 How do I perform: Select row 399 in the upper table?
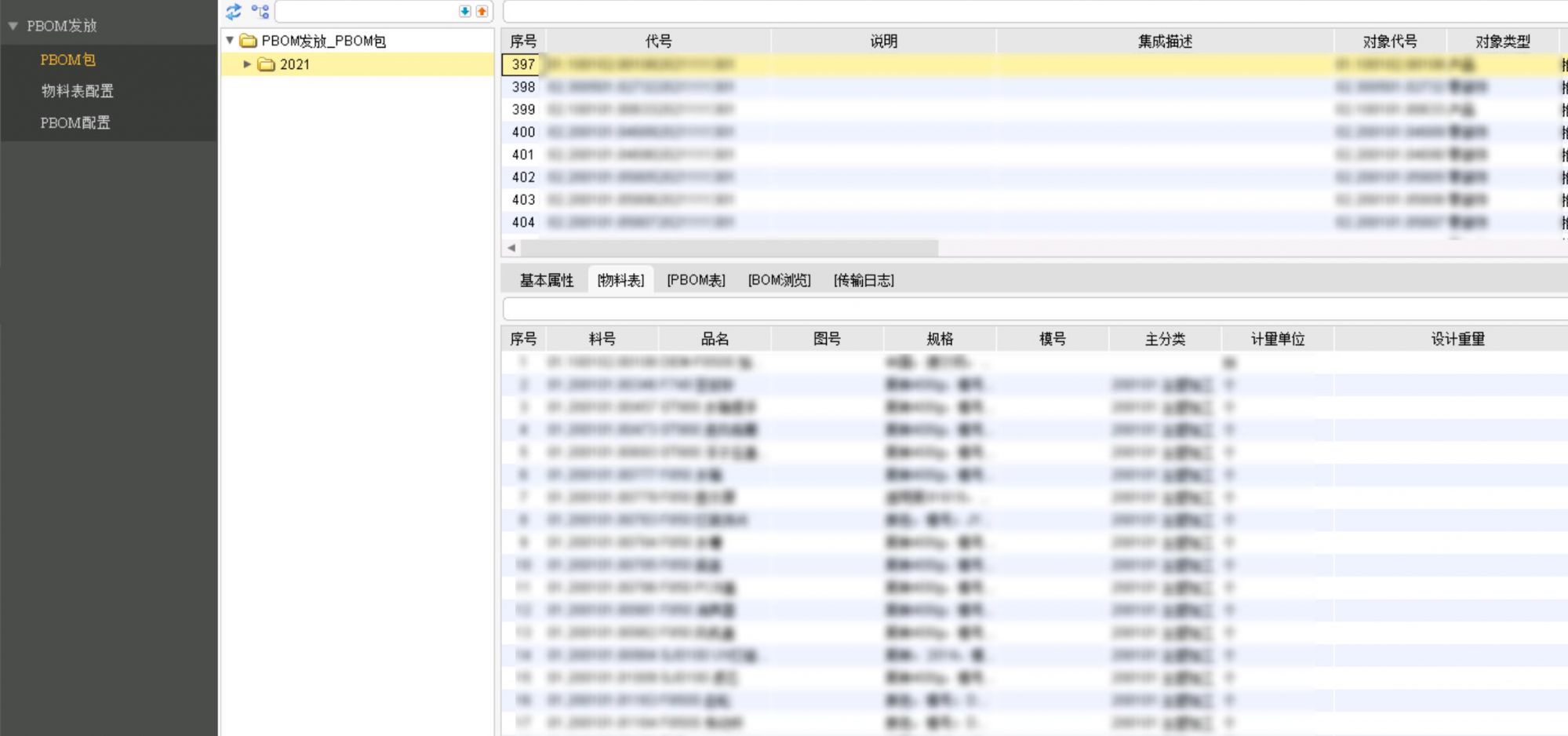pos(1034,110)
